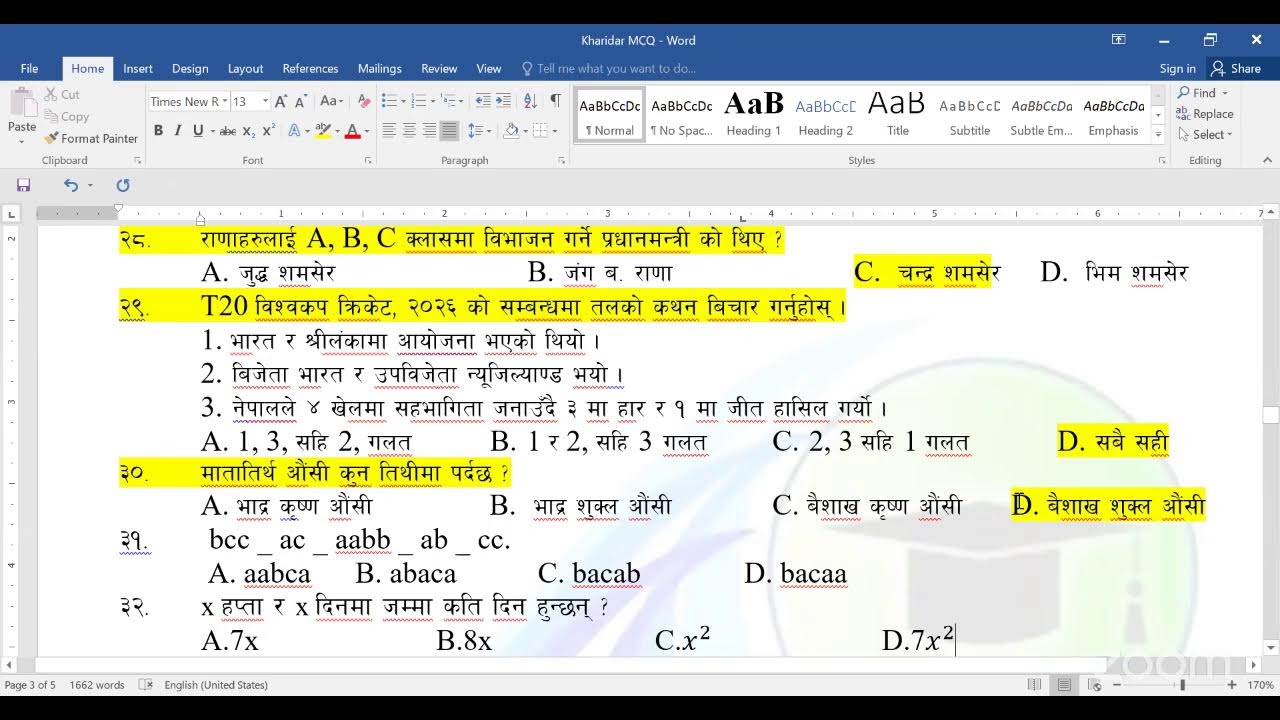The image size is (1280, 720).
Task: Toggle Superscript formatting
Action: point(270,131)
